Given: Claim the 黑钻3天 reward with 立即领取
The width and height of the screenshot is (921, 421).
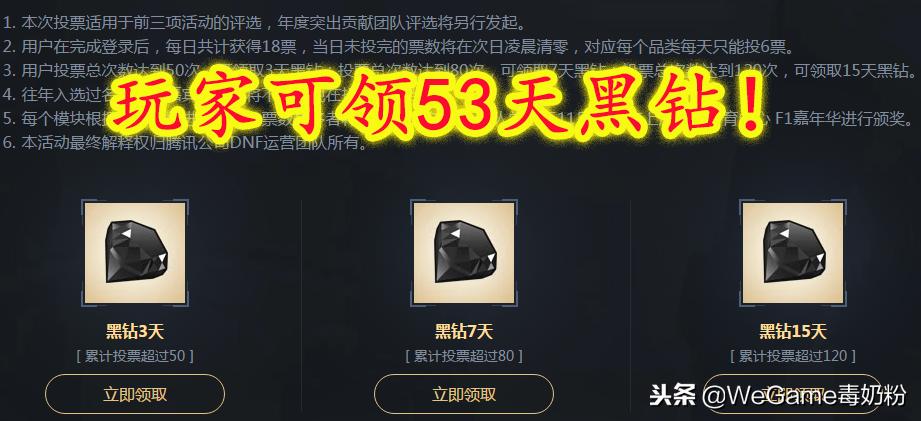Looking at the screenshot, I should coord(135,394).
